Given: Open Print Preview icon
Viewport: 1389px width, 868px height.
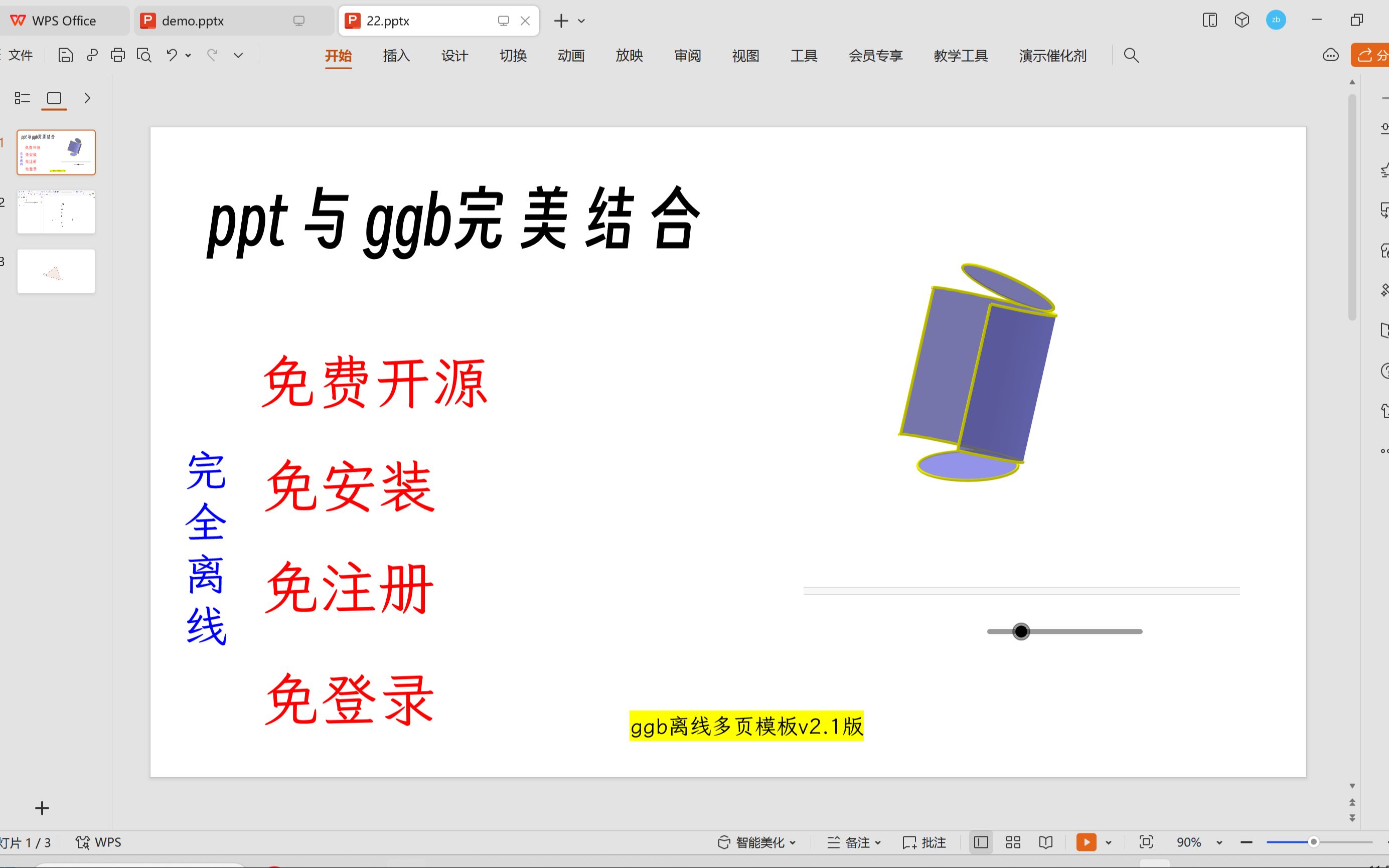Looking at the screenshot, I should tap(144, 55).
